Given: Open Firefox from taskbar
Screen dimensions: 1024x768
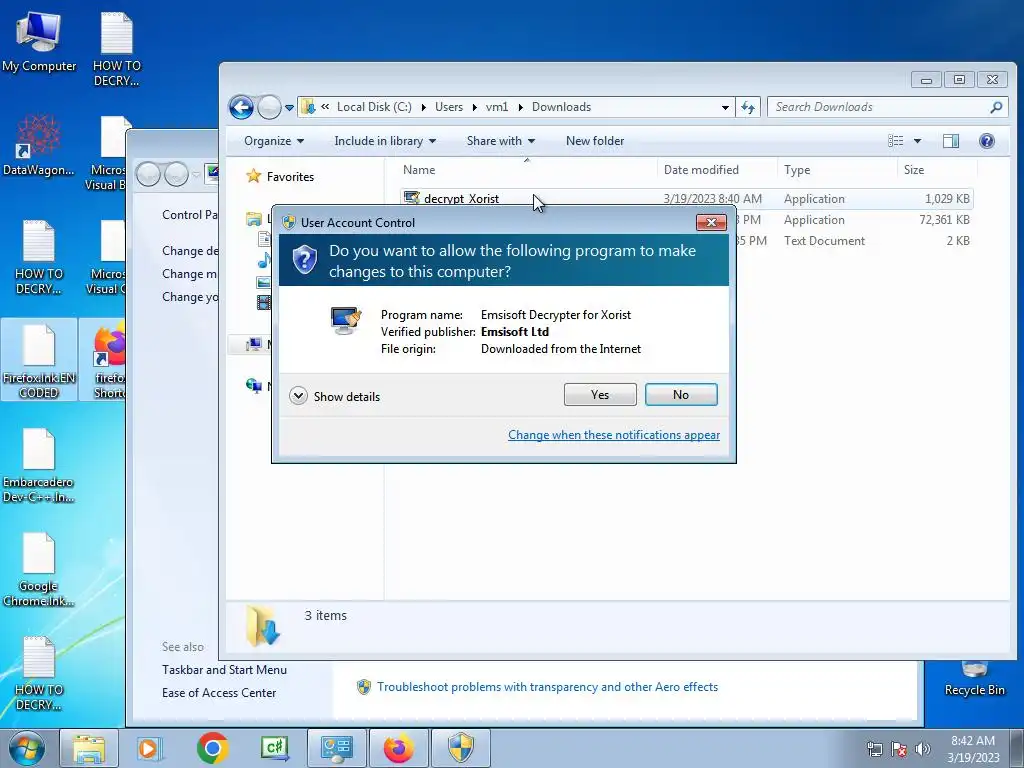Looking at the screenshot, I should [398, 748].
